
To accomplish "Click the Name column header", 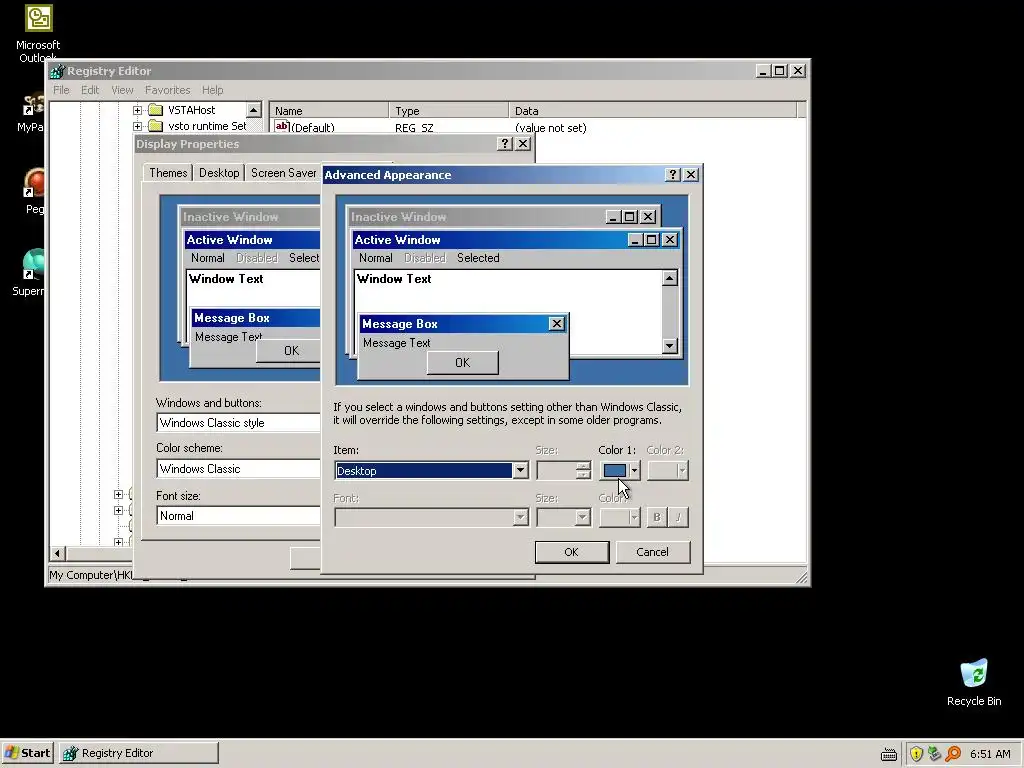I will tap(329, 110).
